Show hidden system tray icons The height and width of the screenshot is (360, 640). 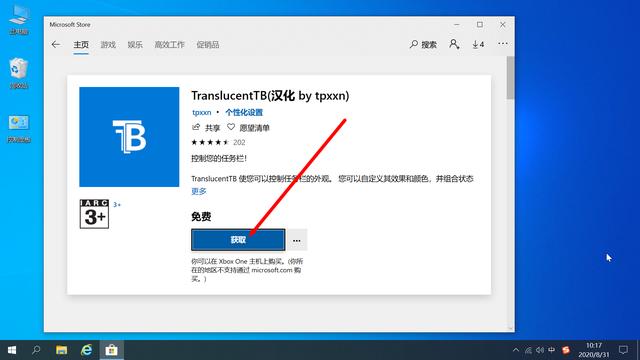pos(516,350)
